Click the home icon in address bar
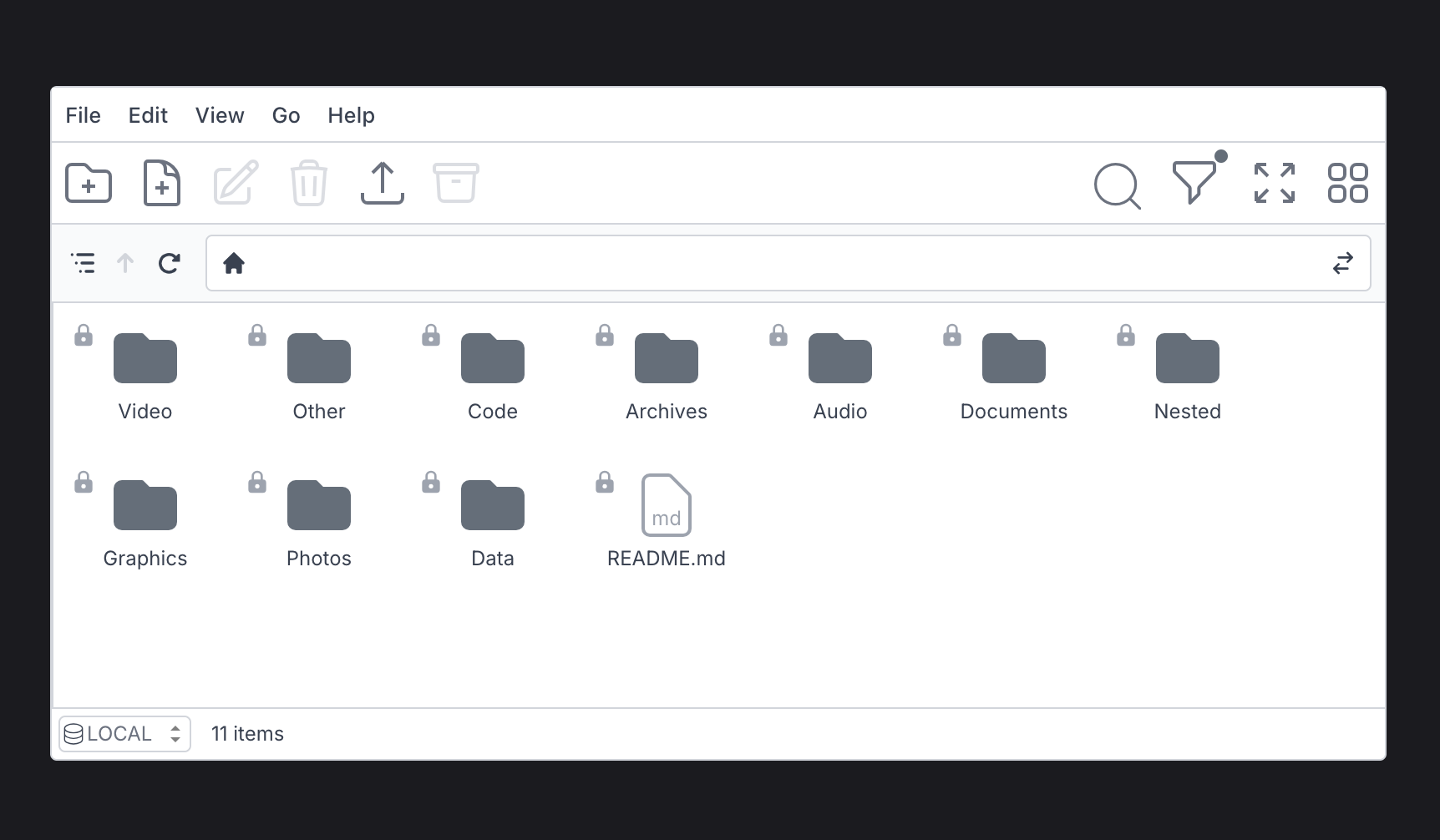This screenshot has height=840, width=1440. (234, 263)
